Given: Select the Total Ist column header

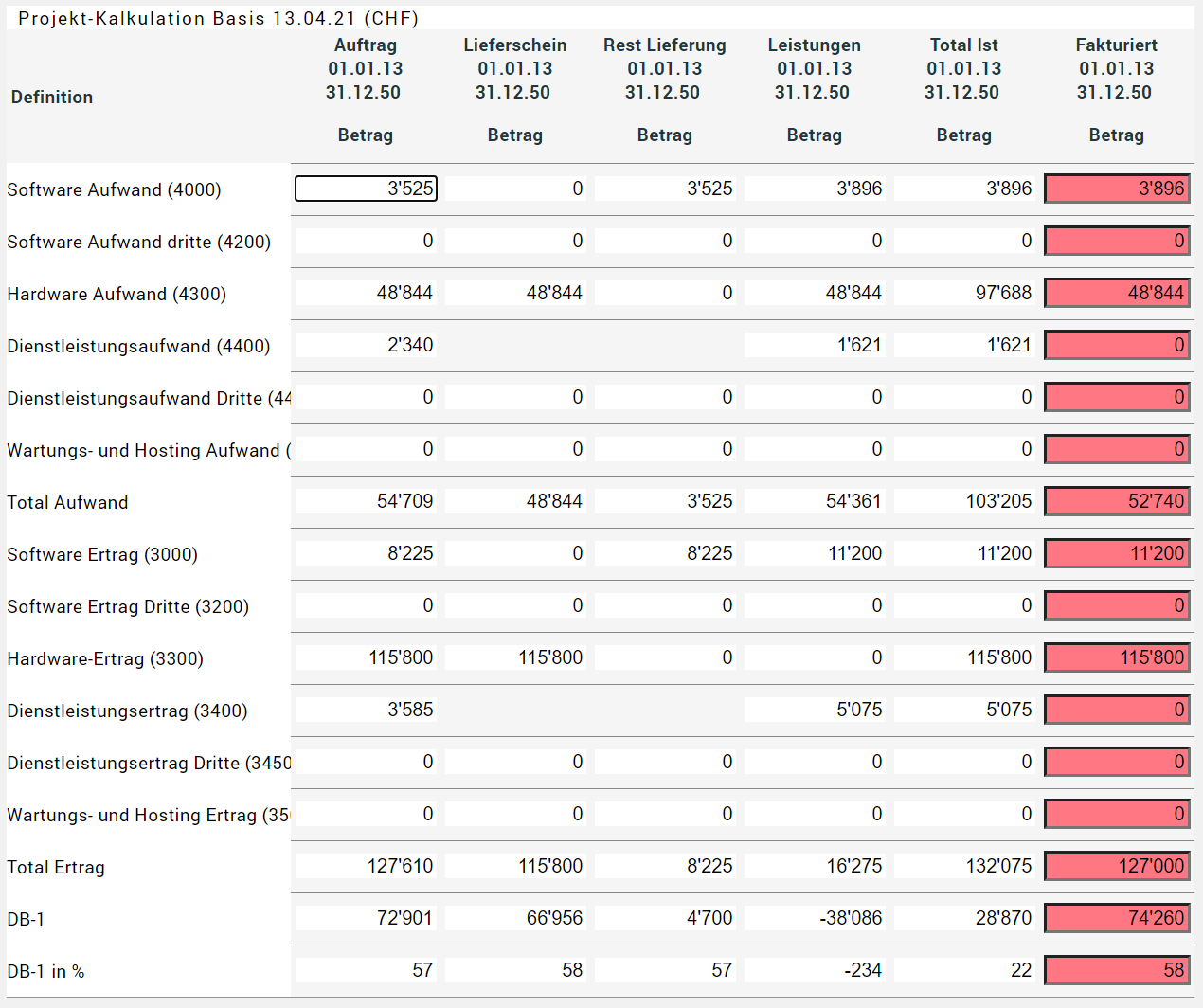Looking at the screenshot, I should tap(963, 45).
